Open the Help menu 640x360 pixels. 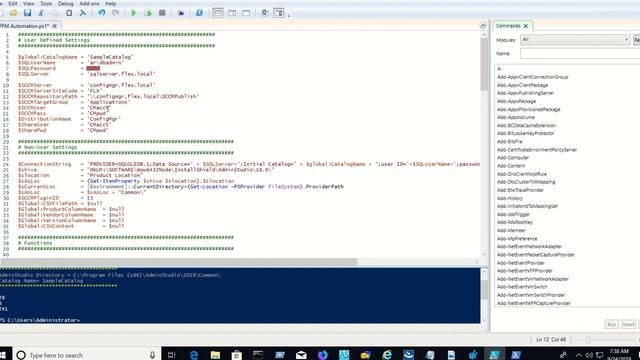click(110, 4)
